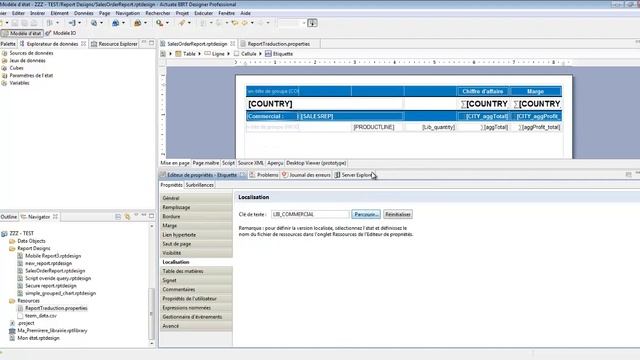Close the Navigator view tab
The height and width of the screenshot is (360, 640).
point(55,217)
